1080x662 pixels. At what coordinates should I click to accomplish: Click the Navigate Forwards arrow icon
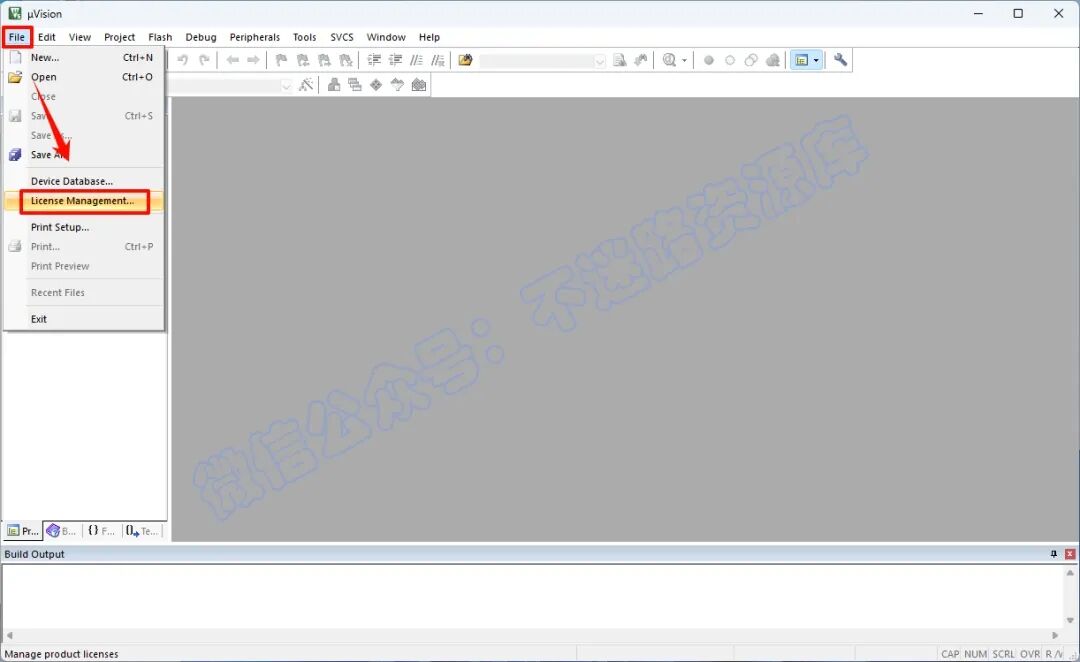253,60
